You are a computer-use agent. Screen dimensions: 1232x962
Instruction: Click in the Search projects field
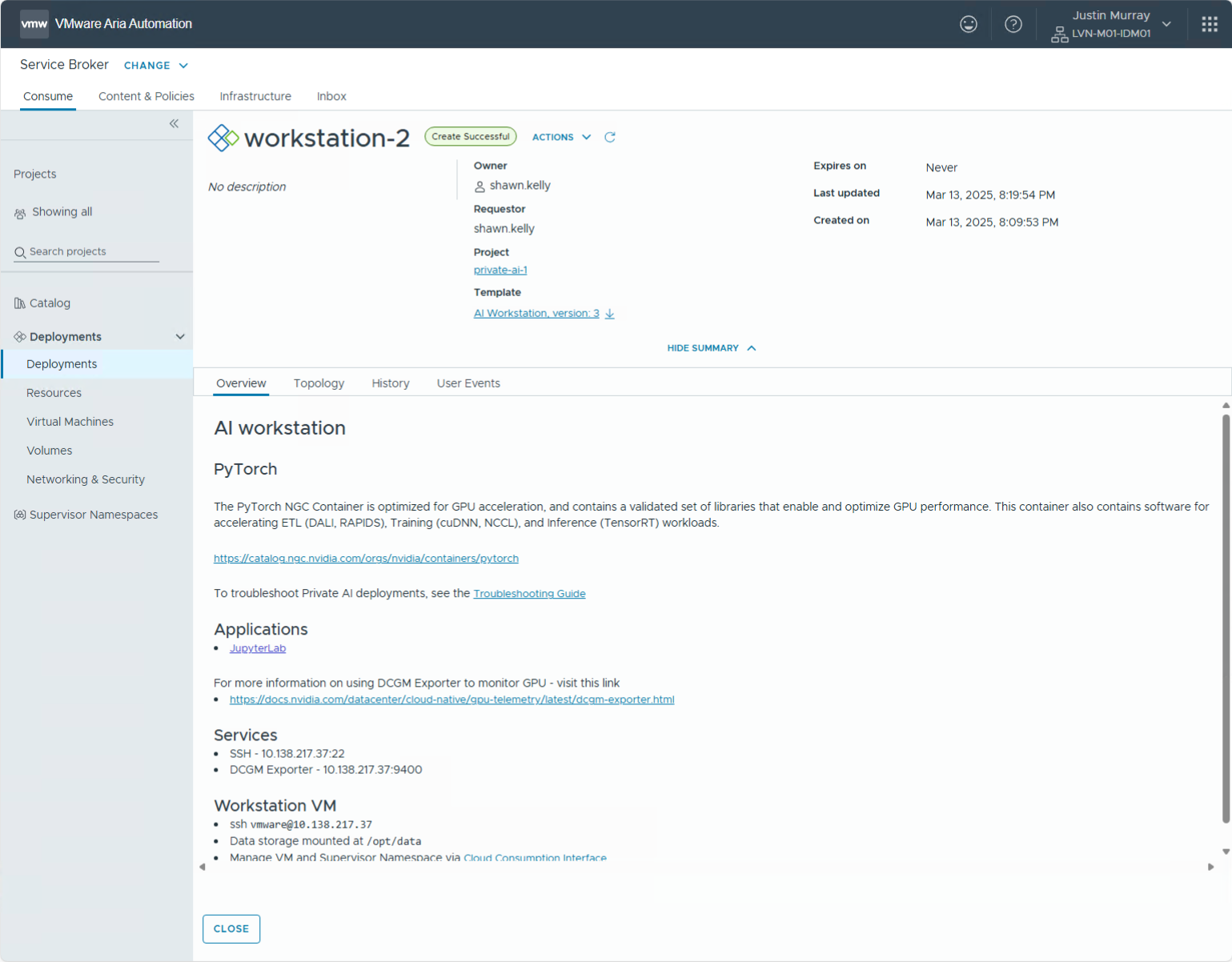coord(92,251)
